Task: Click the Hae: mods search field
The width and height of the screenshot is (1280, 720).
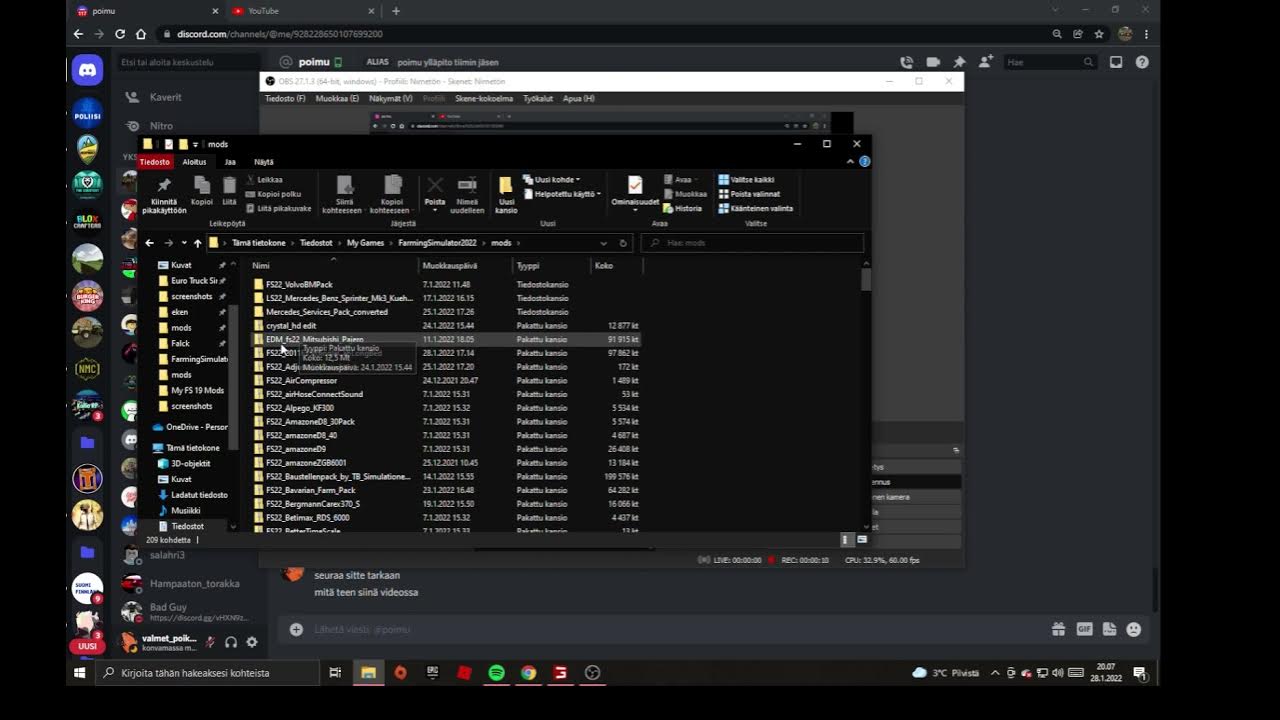Action: click(x=752, y=243)
